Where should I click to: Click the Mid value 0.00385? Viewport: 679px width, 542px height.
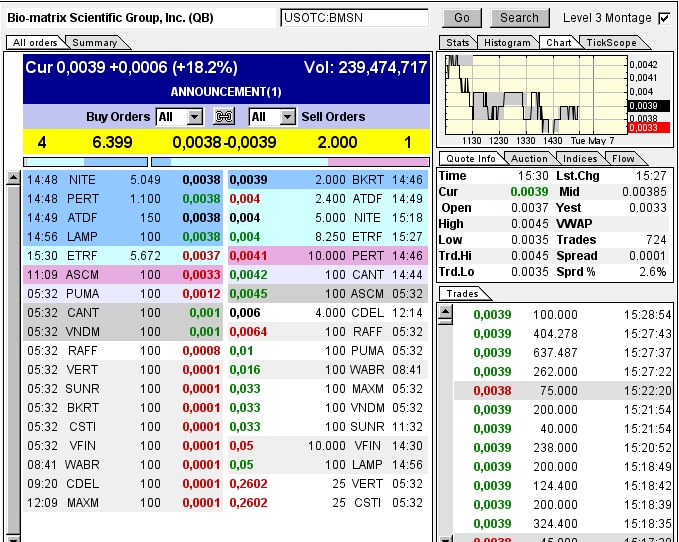click(x=644, y=192)
